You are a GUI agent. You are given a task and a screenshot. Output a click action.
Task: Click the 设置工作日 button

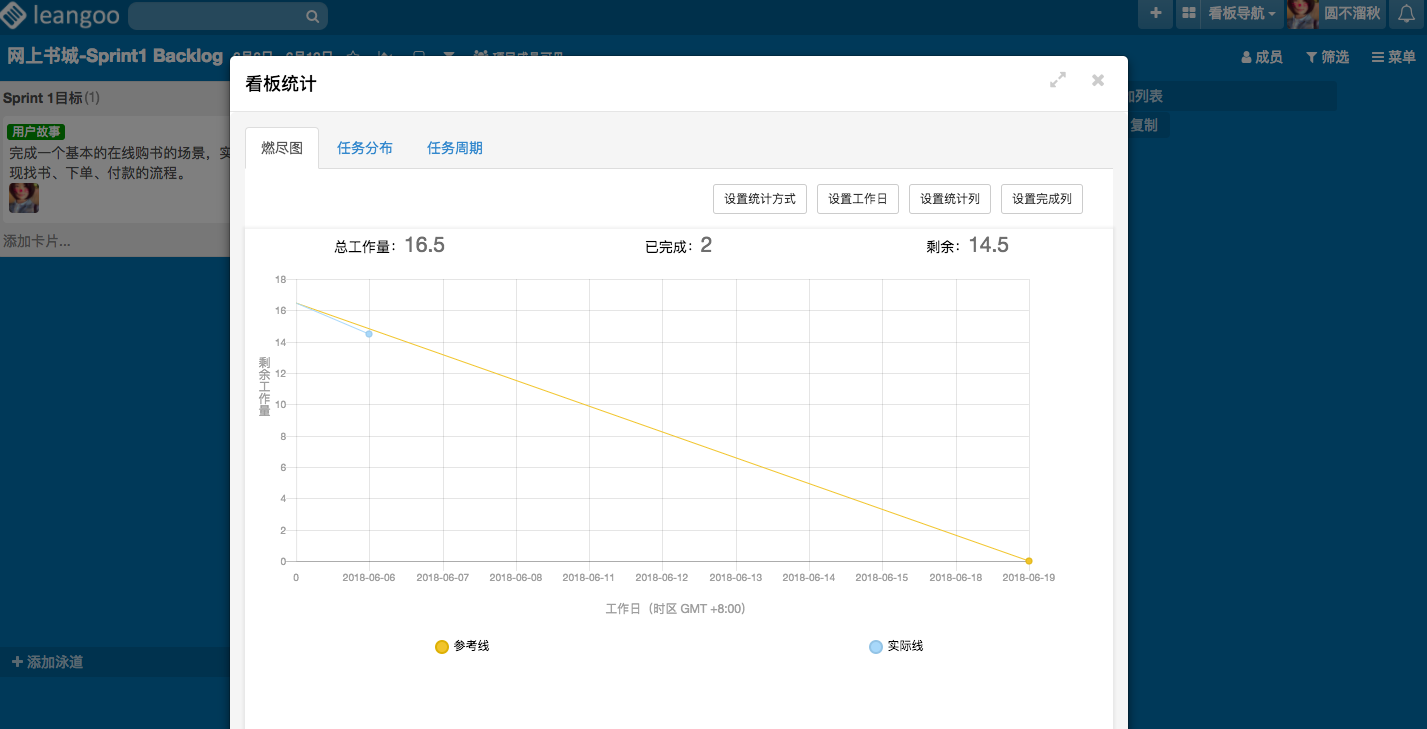tap(858, 199)
